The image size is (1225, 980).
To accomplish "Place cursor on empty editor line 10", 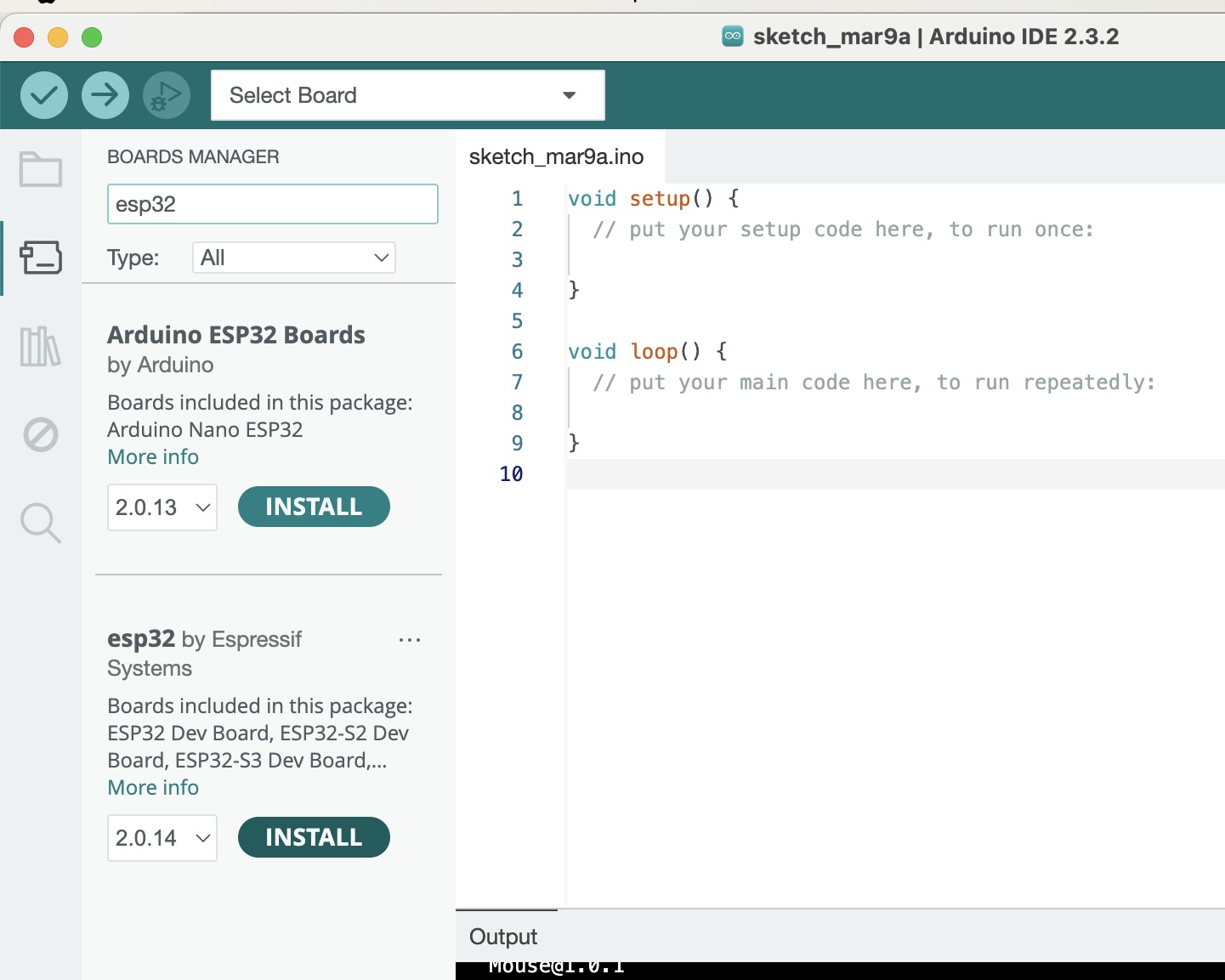I will pyautogui.click(x=896, y=474).
